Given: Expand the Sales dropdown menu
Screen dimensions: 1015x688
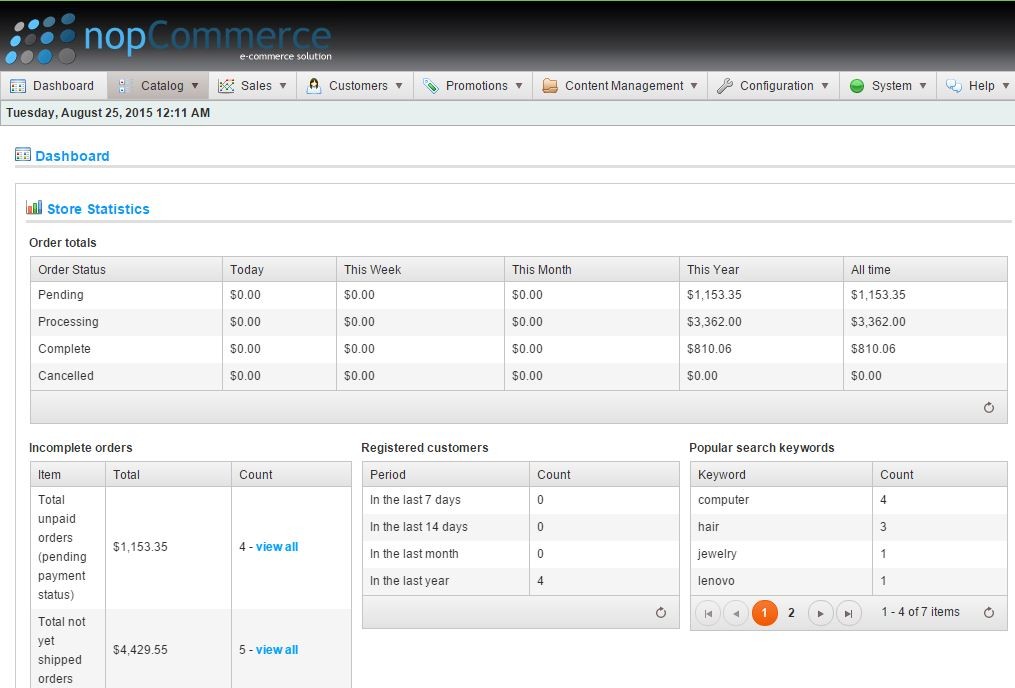Looking at the screenshot, I should click(255, 86).
